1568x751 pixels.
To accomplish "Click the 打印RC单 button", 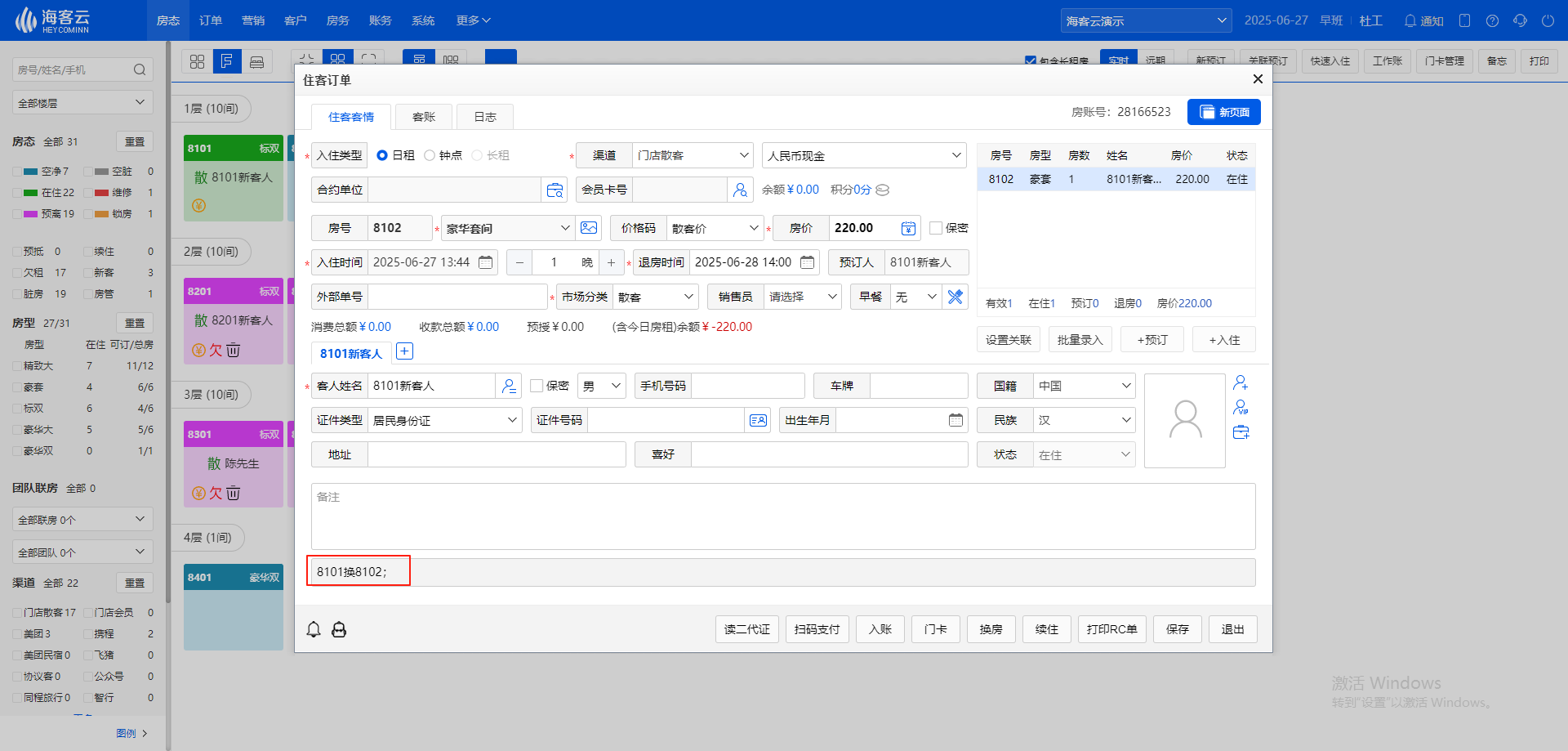I will [x=1111, y=629].
